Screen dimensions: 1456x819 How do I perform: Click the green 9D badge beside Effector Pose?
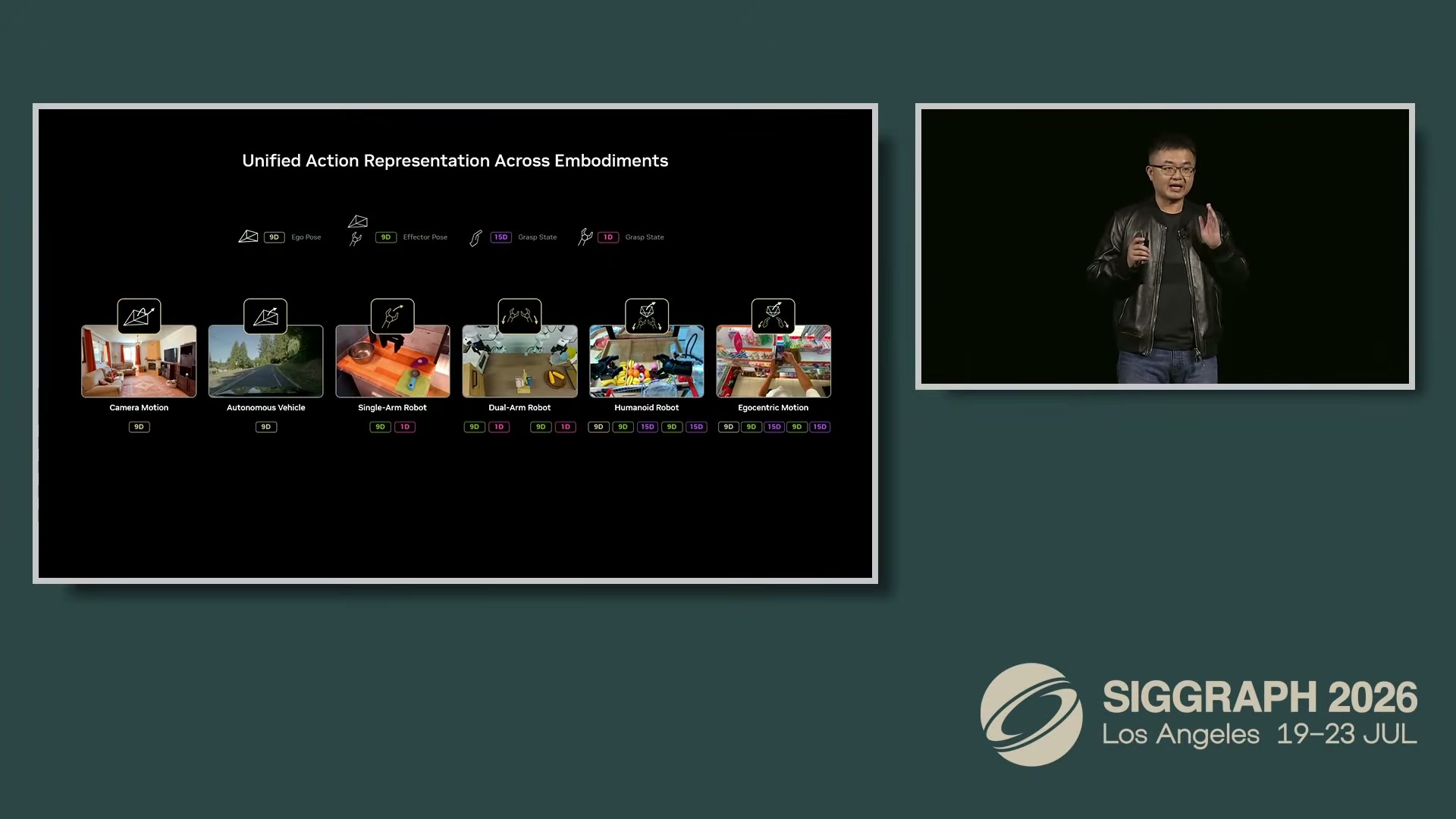click(386, 237)
